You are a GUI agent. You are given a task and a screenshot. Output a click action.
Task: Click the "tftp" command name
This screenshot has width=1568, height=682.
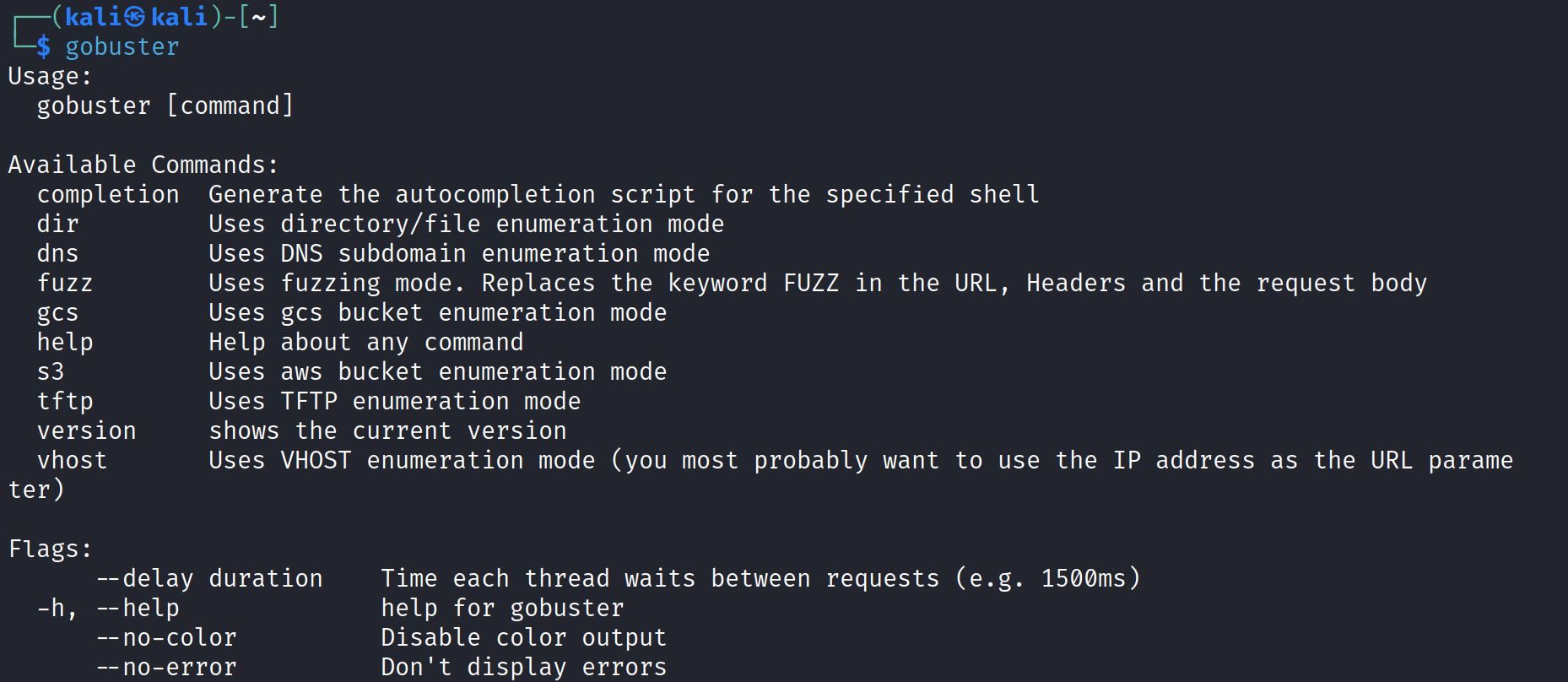(64, 401)
